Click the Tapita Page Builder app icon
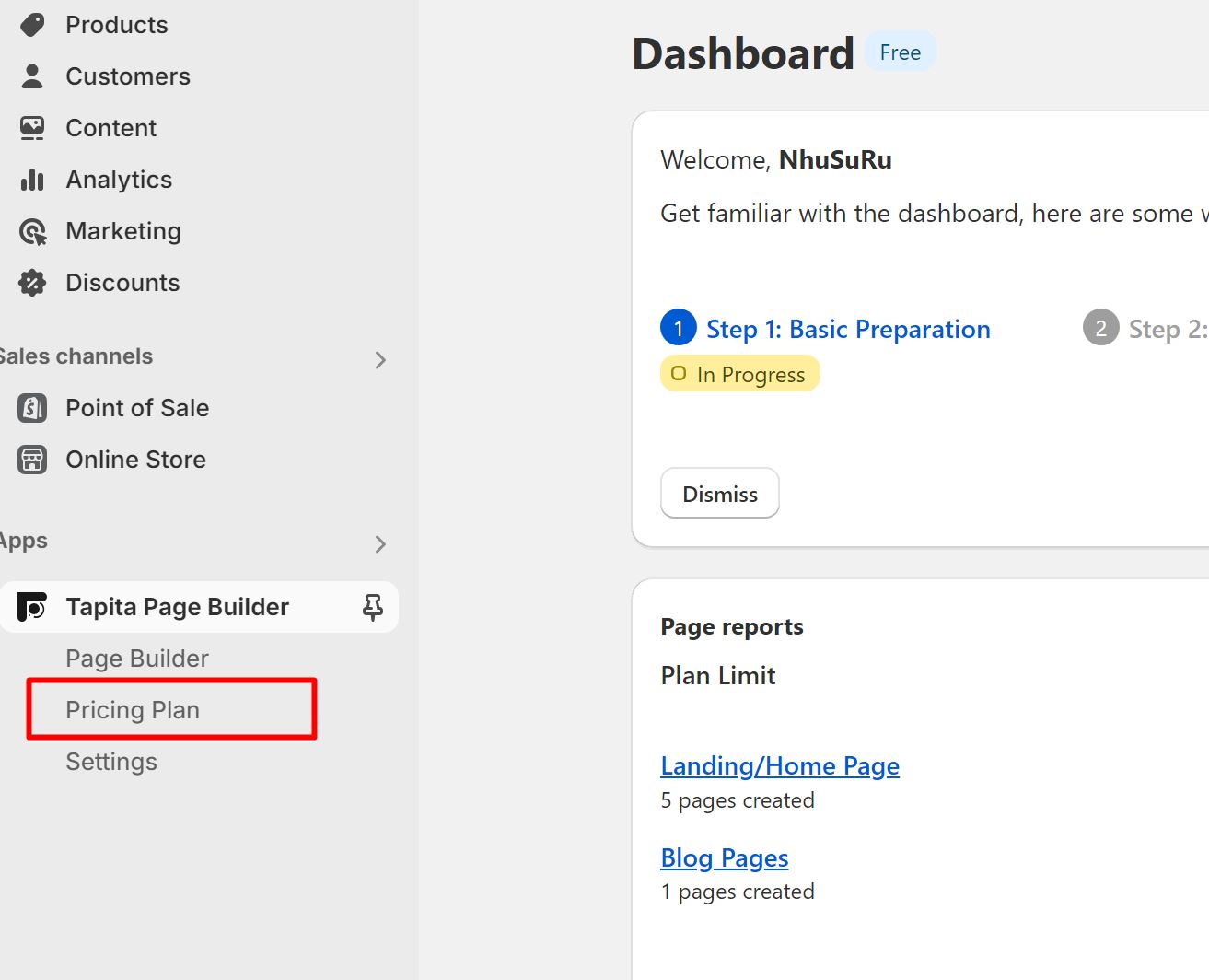The height and width of the screenshot is (980, 1209). pos(32,607)
